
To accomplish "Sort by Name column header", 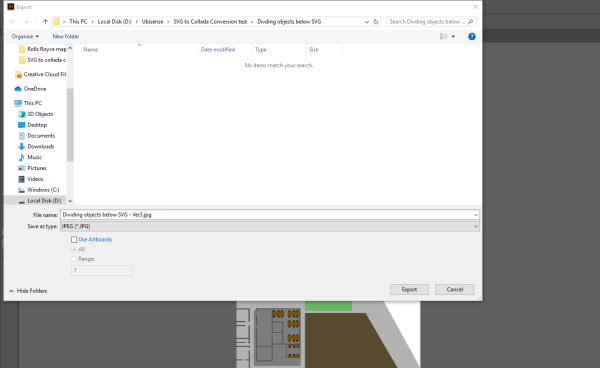I will coord(91,49).
